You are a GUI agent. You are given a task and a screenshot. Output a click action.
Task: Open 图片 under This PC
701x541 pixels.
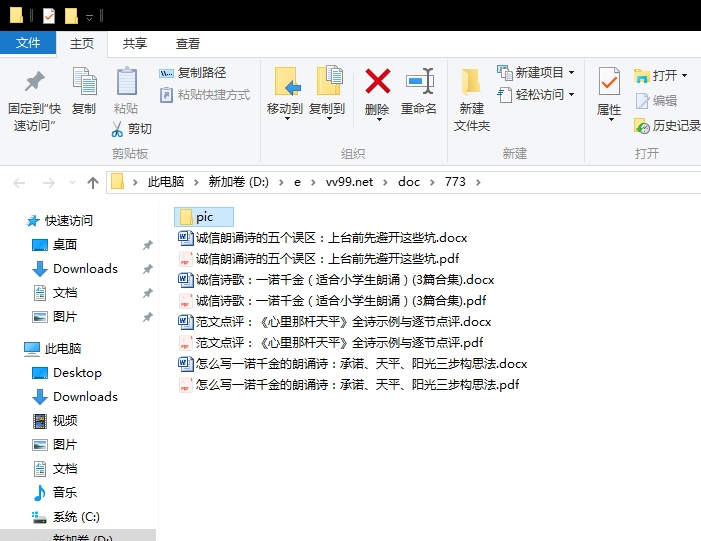point(55,445)
